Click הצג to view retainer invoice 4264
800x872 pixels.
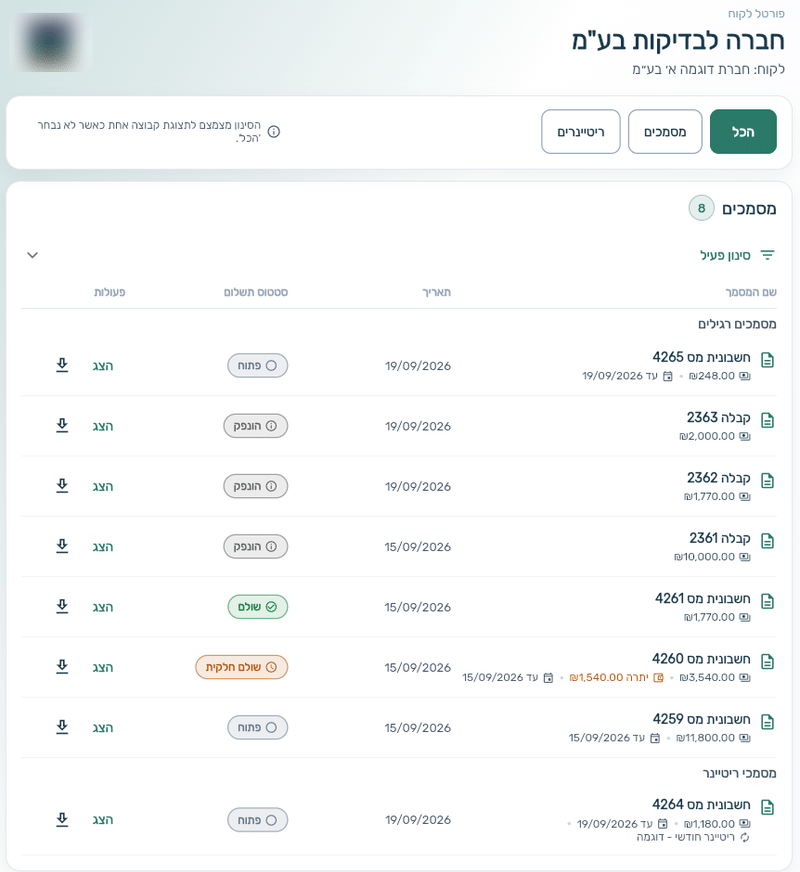[103, 820]
